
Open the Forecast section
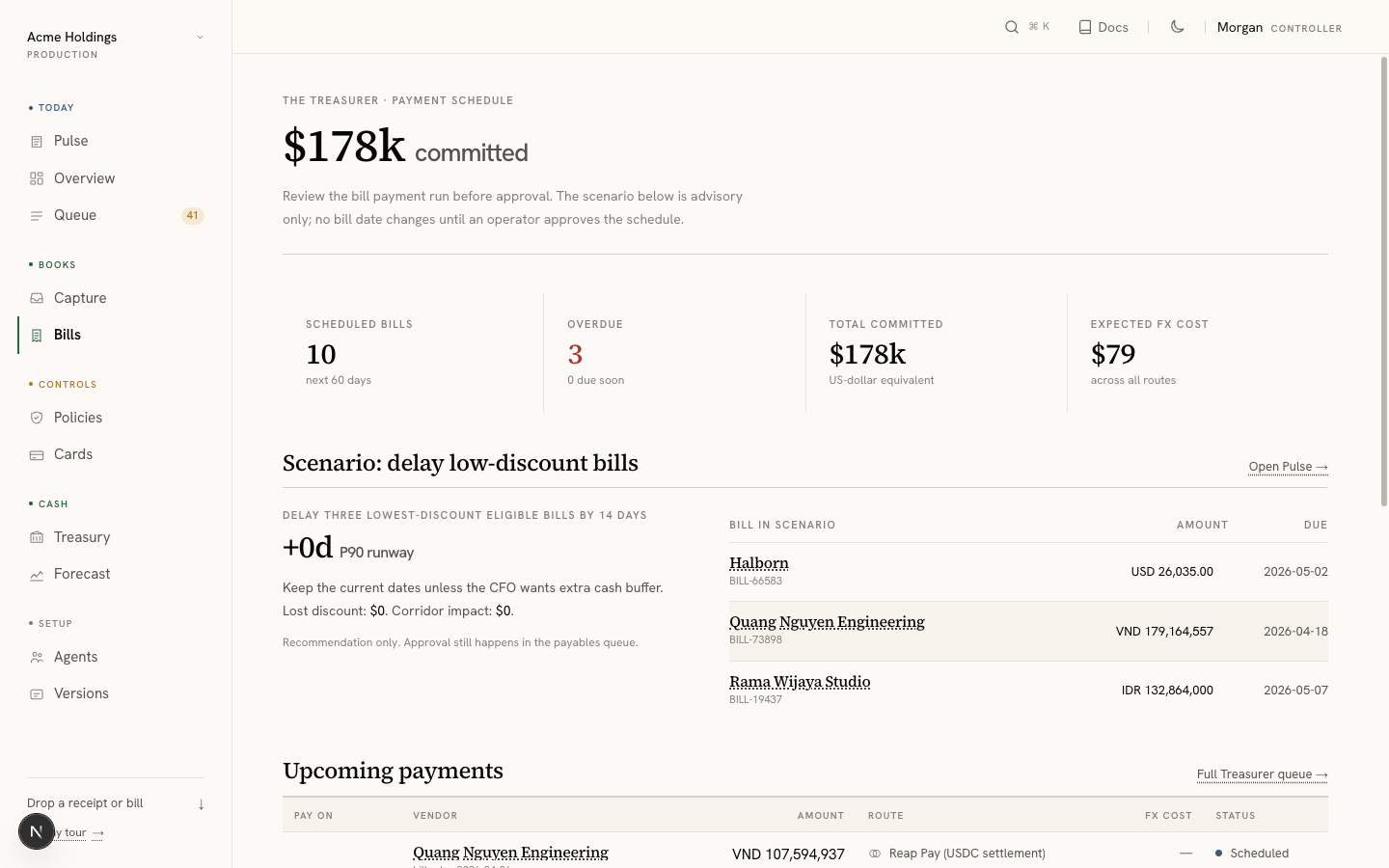click(x=116, y=574)
